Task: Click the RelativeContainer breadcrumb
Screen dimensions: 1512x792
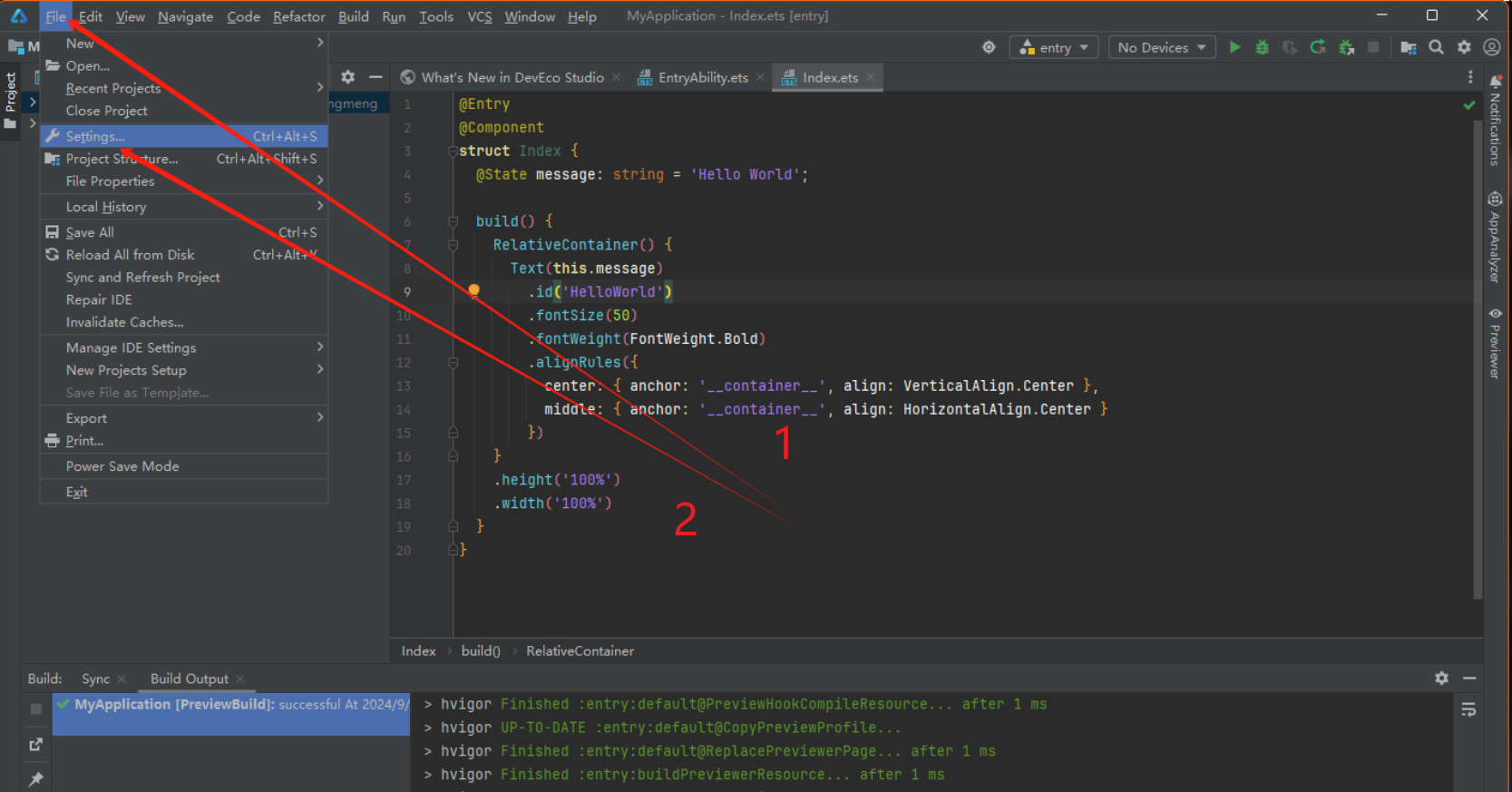Action: (580, 650)
